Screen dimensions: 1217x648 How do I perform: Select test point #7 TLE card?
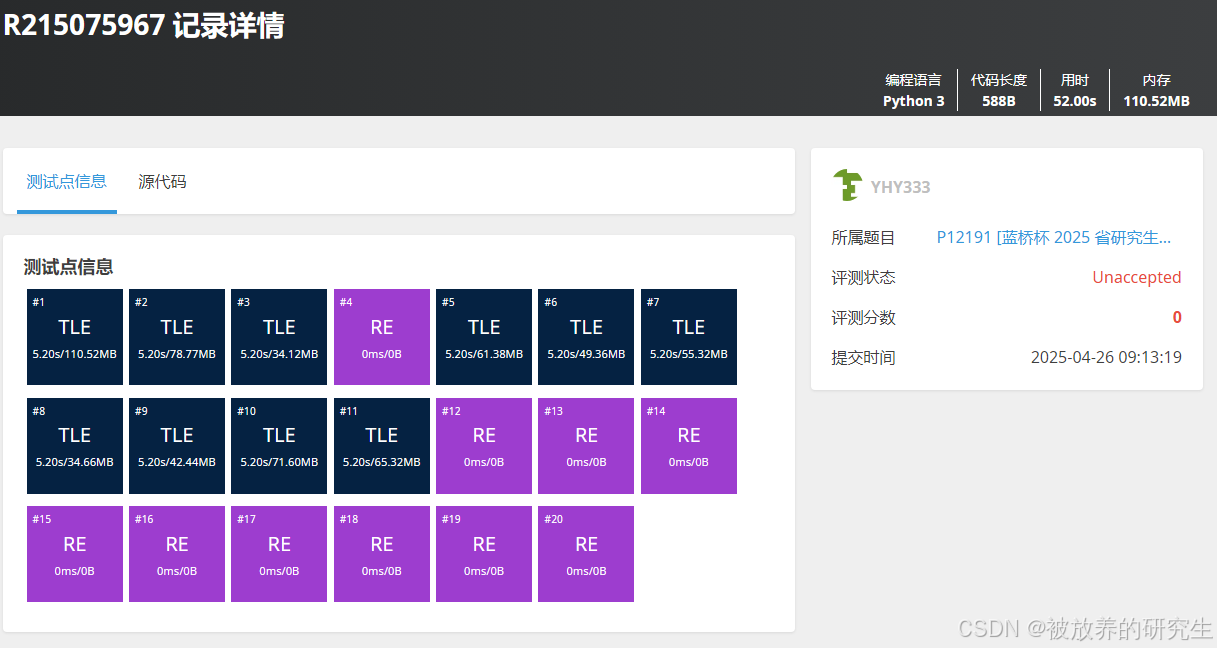689,337
